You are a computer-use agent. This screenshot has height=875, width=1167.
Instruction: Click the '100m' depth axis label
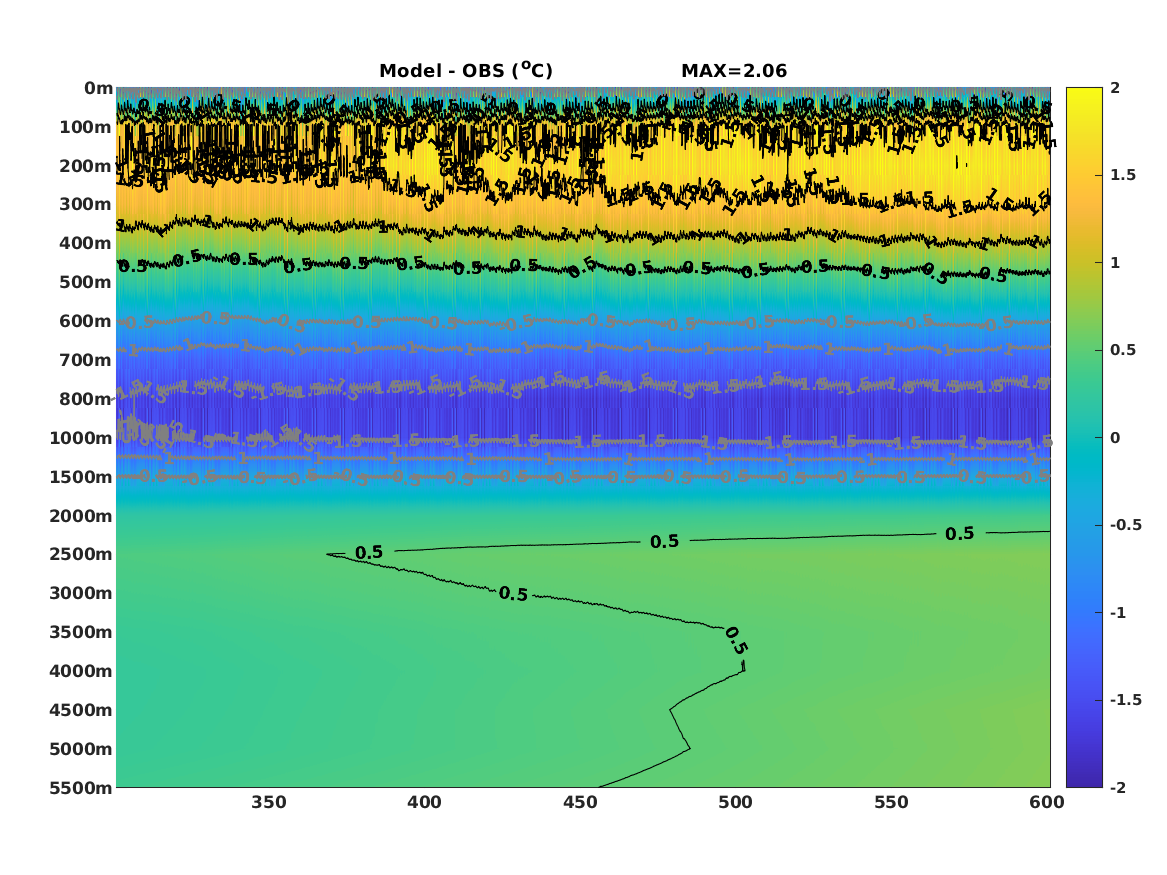[x=86, y=127]
